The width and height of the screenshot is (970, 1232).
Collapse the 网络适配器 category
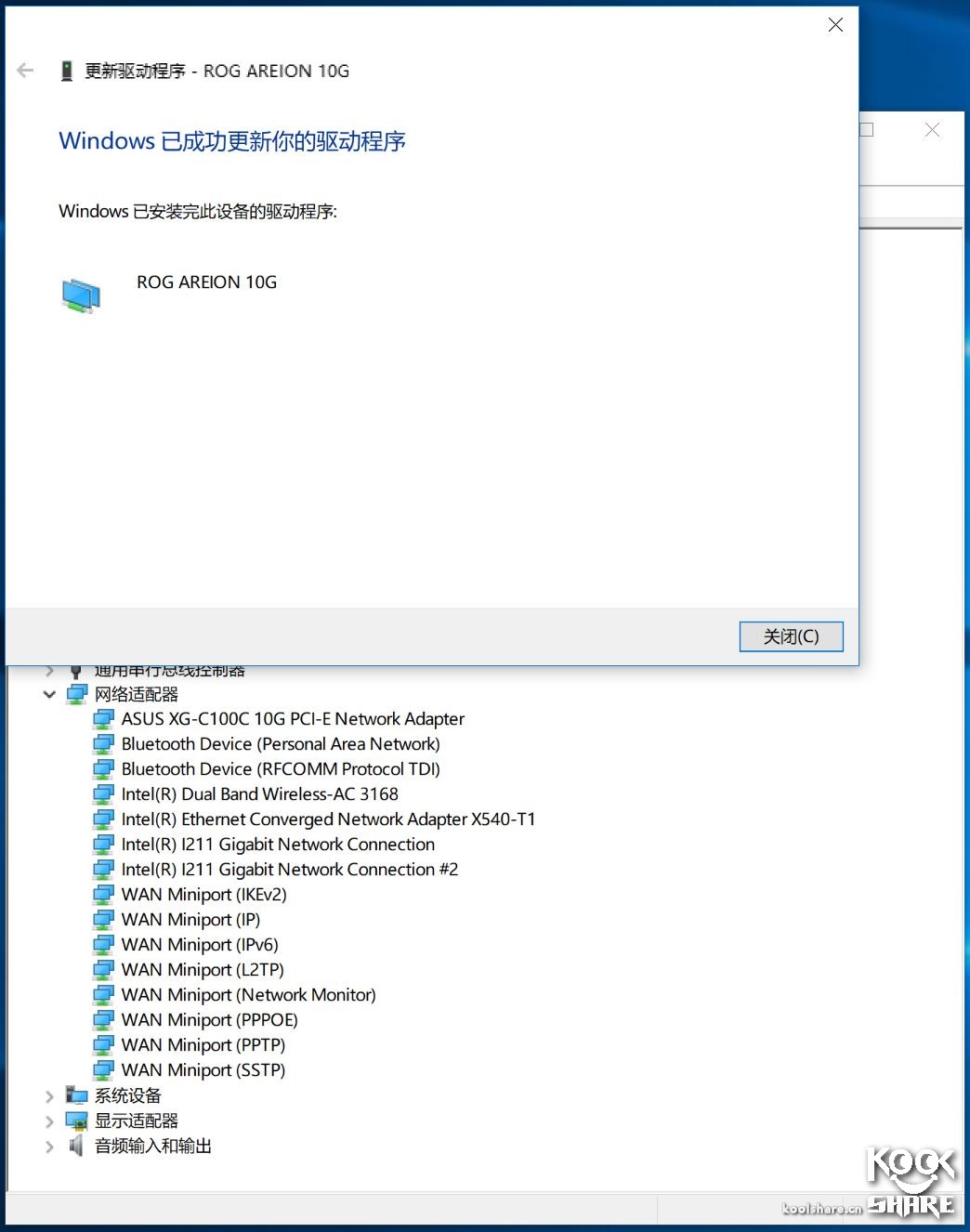[x=49, y=694]
